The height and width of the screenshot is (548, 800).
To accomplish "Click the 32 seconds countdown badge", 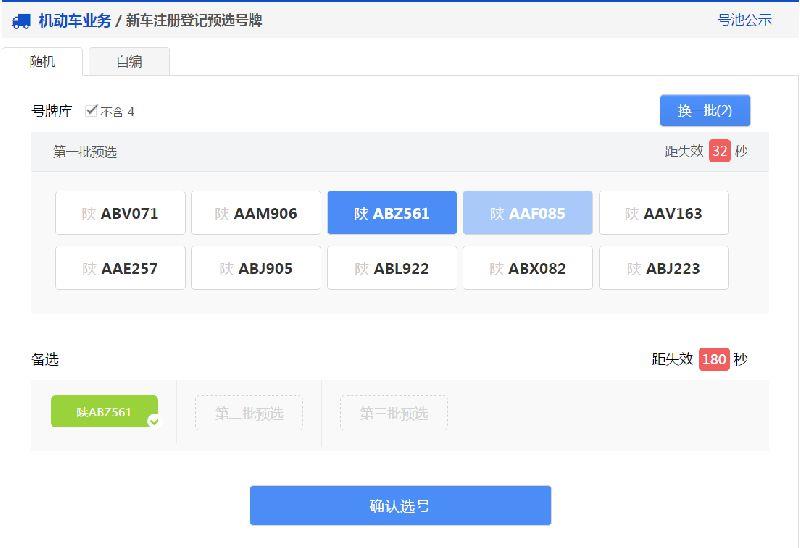I will coord(719,151).
